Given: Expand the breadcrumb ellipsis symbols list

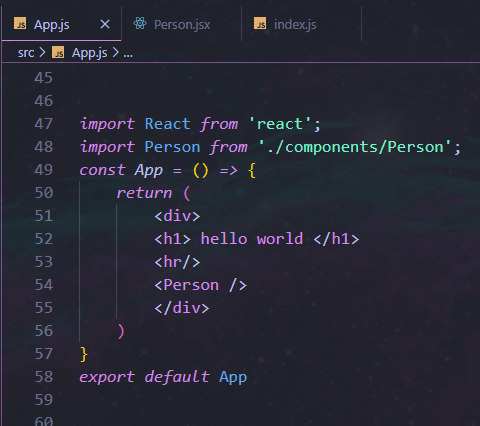Looking at the screenshot, I should [128, 53].
